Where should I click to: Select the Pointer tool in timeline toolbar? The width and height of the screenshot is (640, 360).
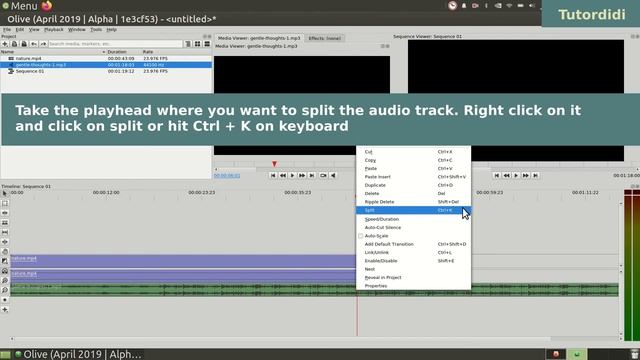(x=5, y=193)
